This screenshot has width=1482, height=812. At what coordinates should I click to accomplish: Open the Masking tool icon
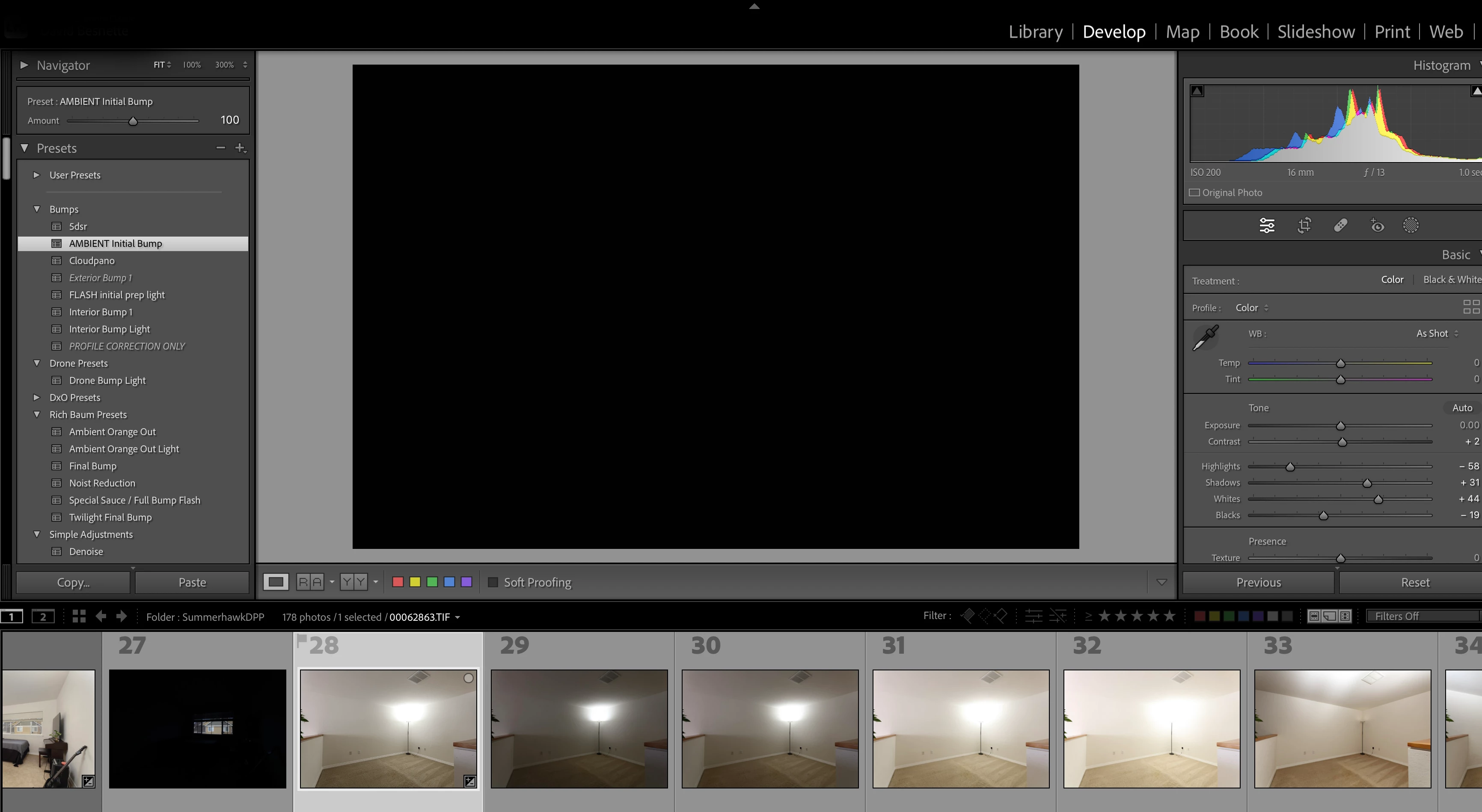tap(1411, 225)
